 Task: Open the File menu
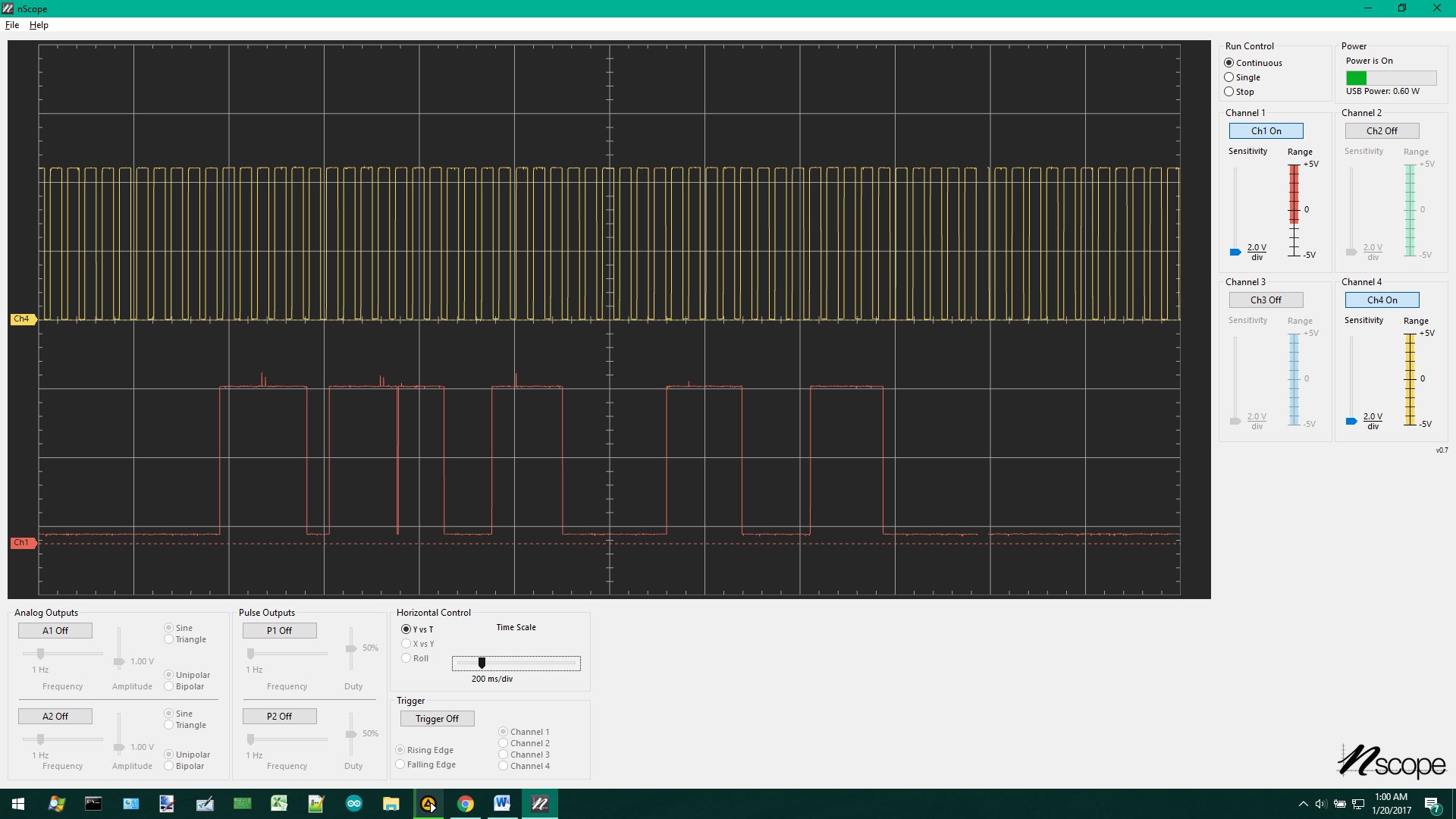point(12,24)
